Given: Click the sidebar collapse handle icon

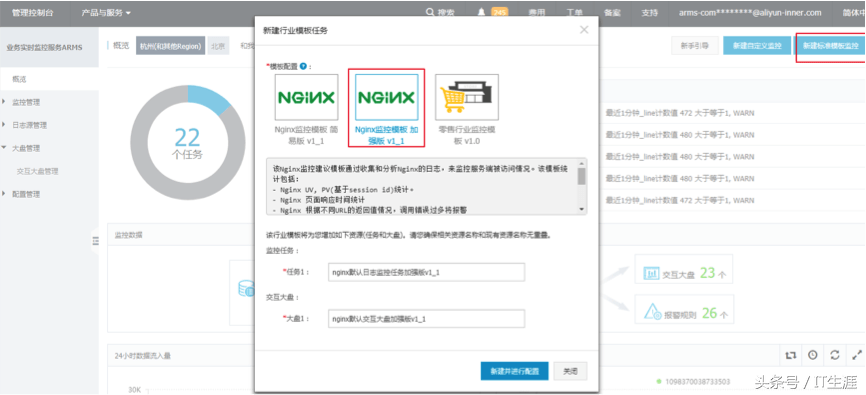Looking at the screenshot, I should [x=96, y=241].
